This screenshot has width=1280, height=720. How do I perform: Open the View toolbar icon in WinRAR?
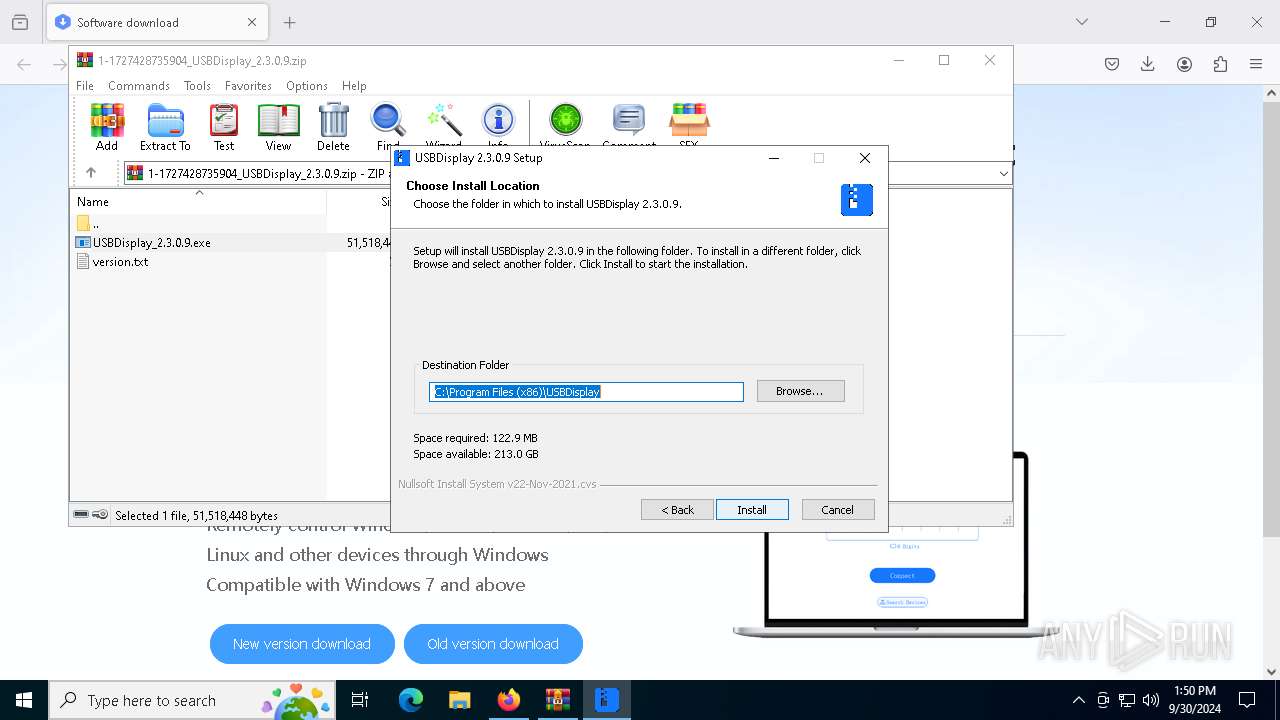click(278, 127)
